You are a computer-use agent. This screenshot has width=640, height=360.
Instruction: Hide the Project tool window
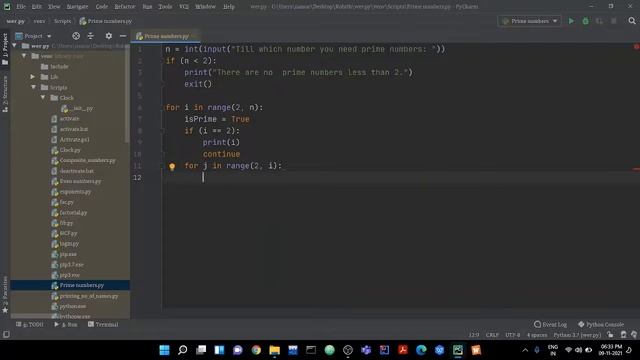(x=122, y=36)
